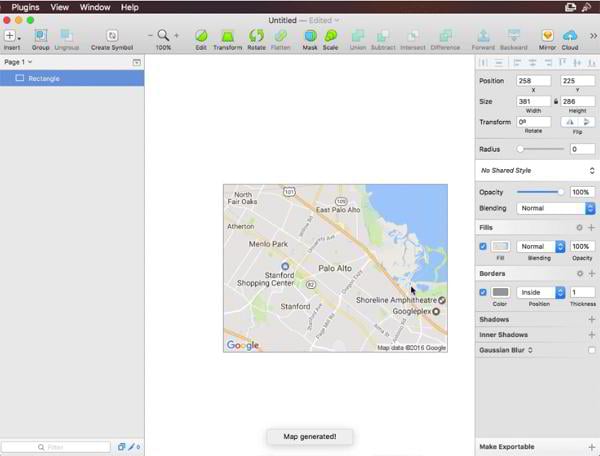Click Make Exportable at panel bottom
The height and width of the screenshot is (456, 600).
(x=507, y=447)
